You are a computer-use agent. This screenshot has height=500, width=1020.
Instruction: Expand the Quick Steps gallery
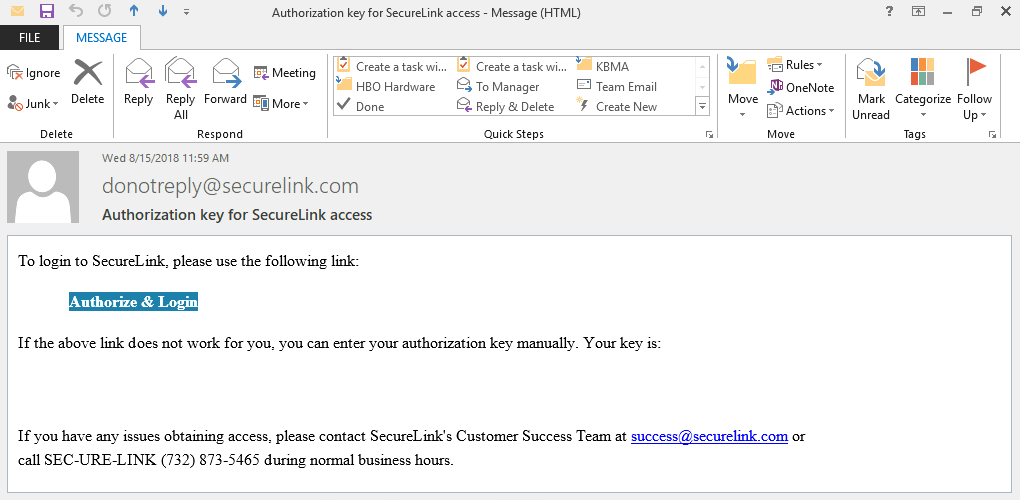click(702, 106)
